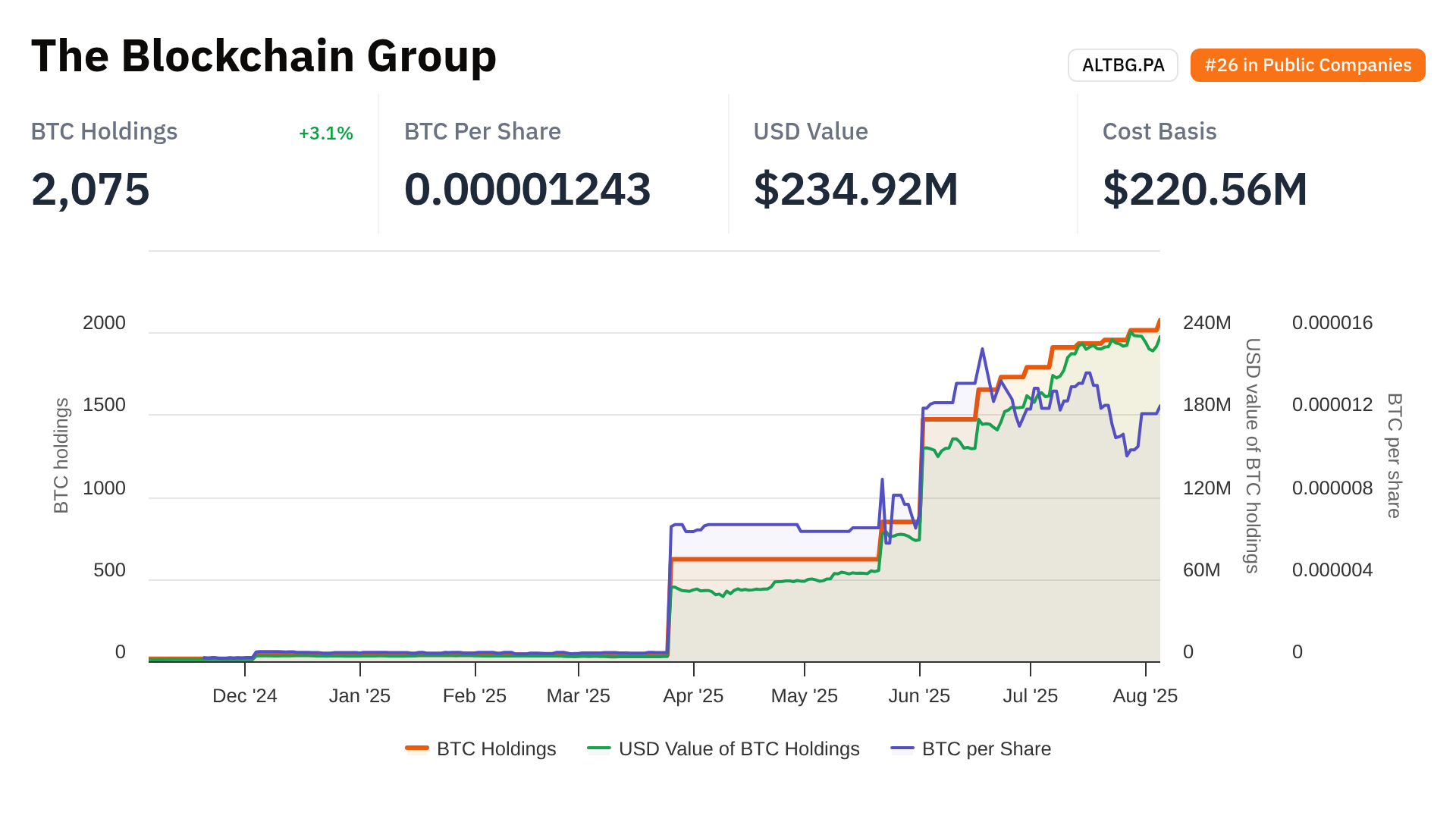Click the Apr '25 axis marker

[x=693, y=696]
